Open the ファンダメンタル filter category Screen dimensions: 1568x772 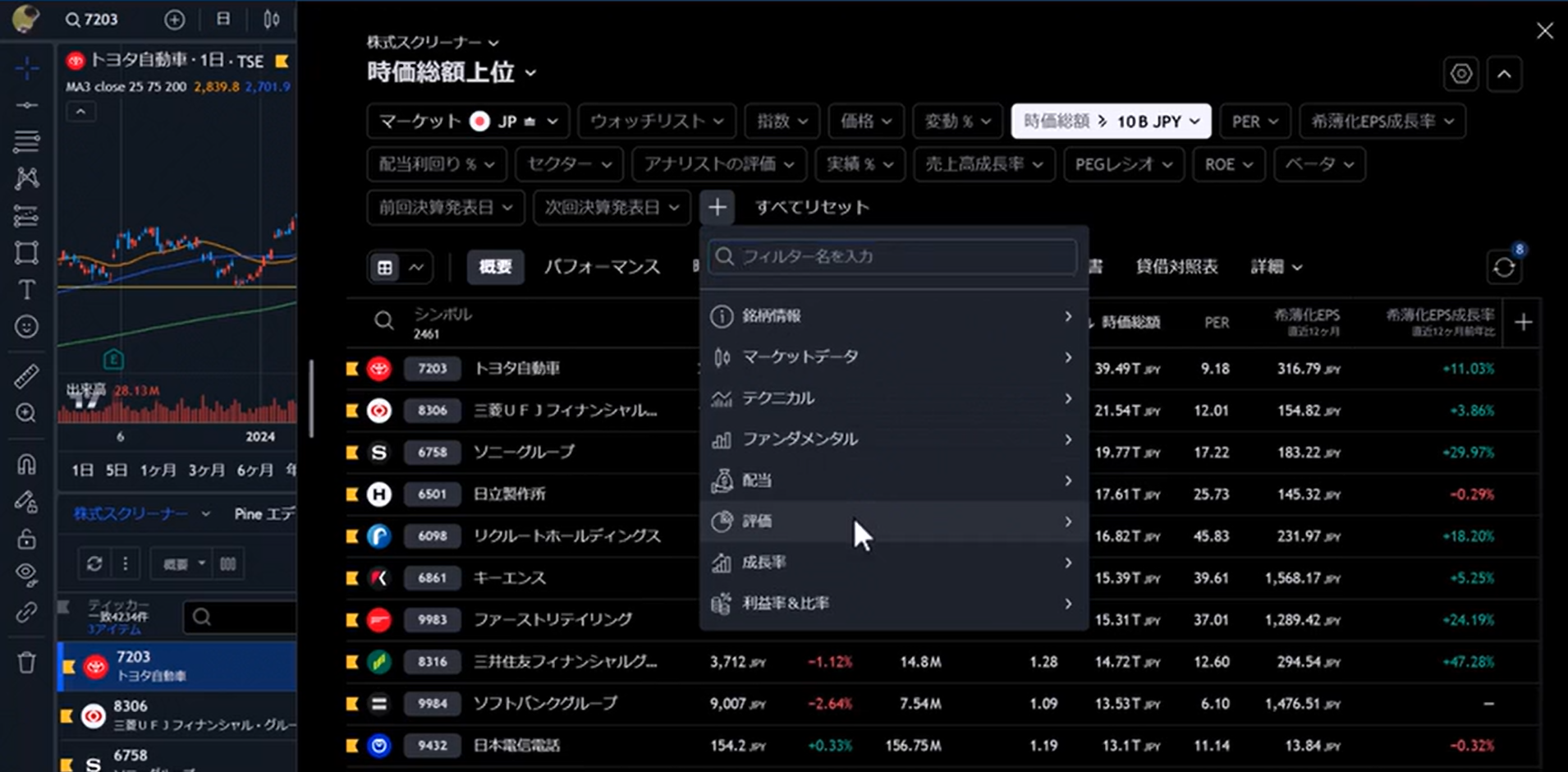893,439
